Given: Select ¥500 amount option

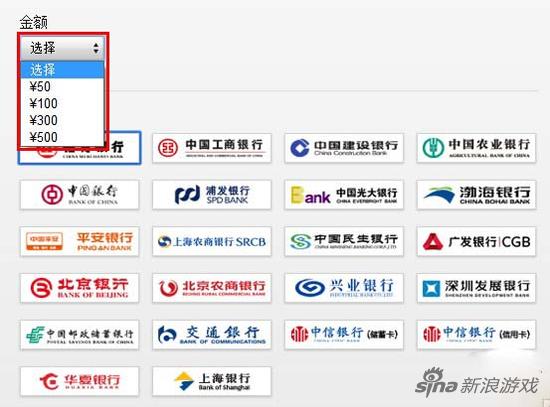Looking at the screenshot, I should 62,137.
